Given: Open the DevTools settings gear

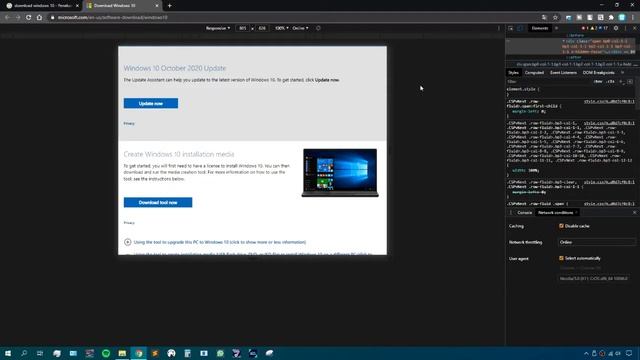Looking at the screenshot, I should [616, 28].
